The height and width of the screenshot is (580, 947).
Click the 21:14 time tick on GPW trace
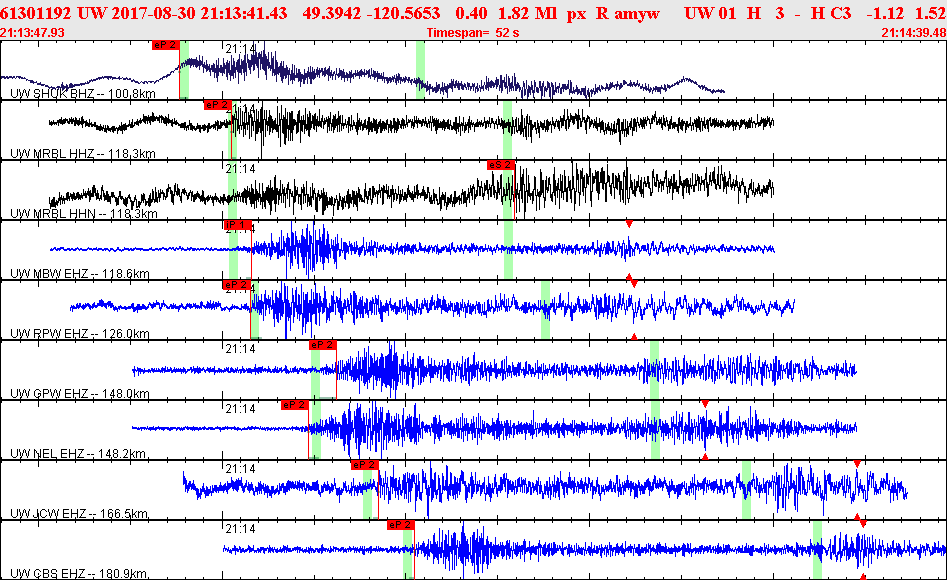[240, 349]
